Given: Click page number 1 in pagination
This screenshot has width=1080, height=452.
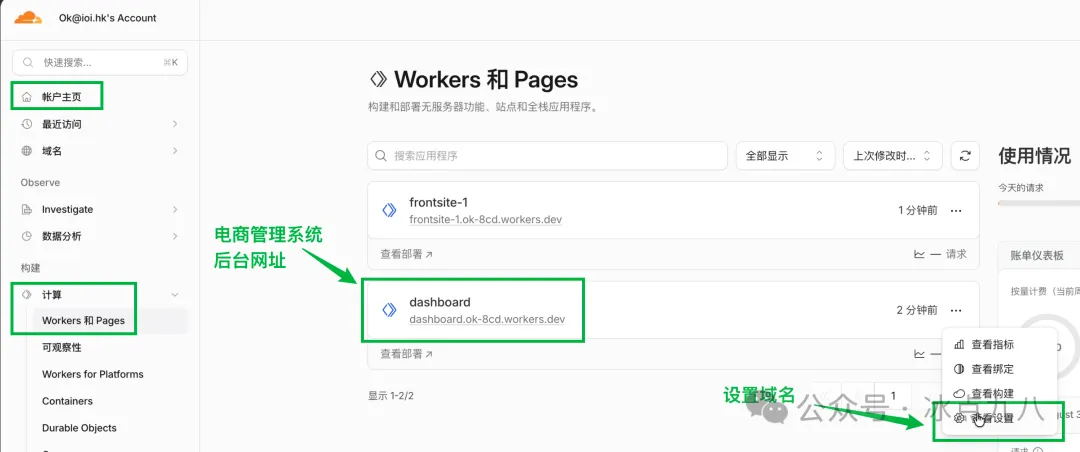Looking at the screenshot, I should pos(893,396).
